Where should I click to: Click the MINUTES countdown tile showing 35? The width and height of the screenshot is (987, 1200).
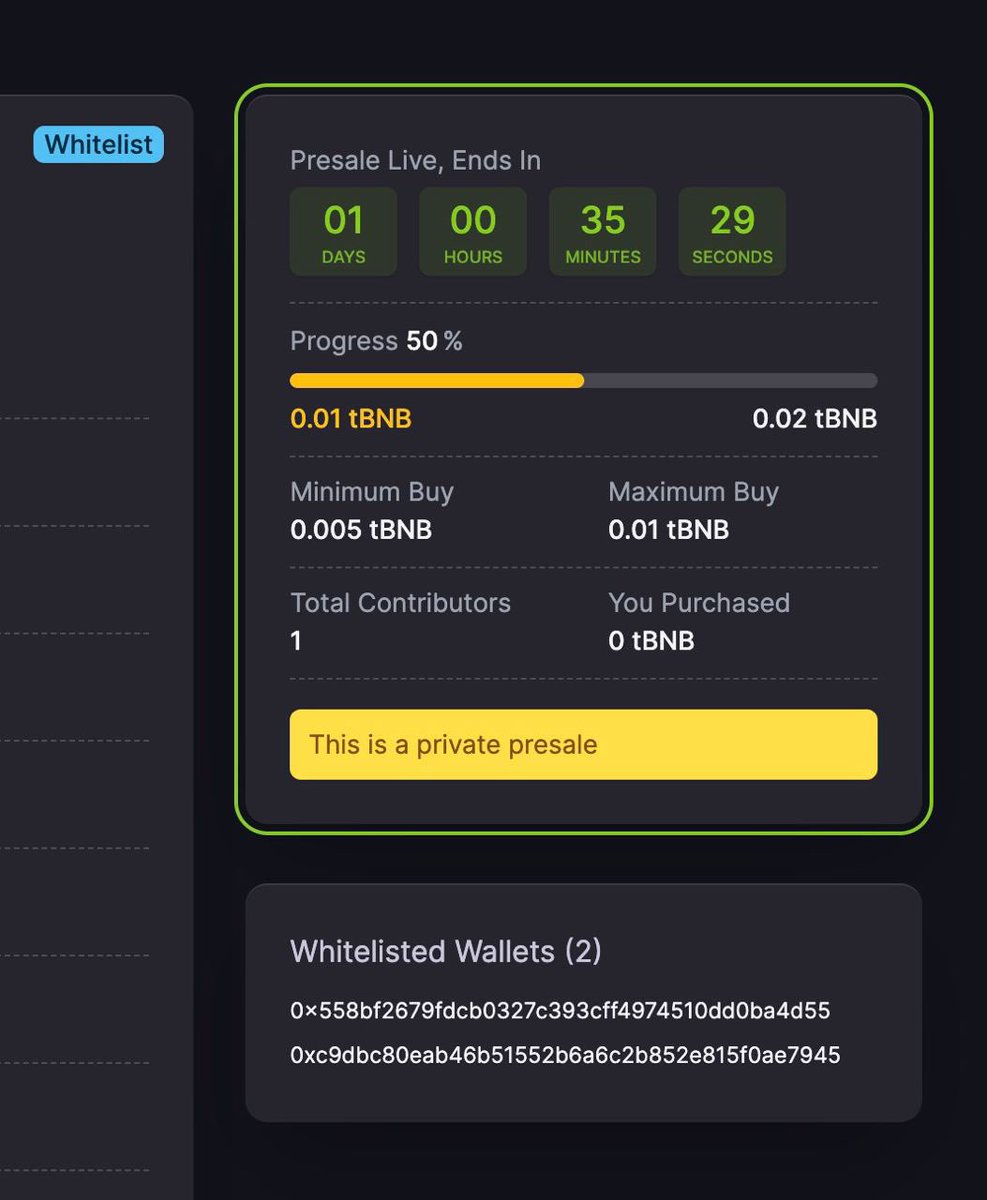click(x=602, y=231)
